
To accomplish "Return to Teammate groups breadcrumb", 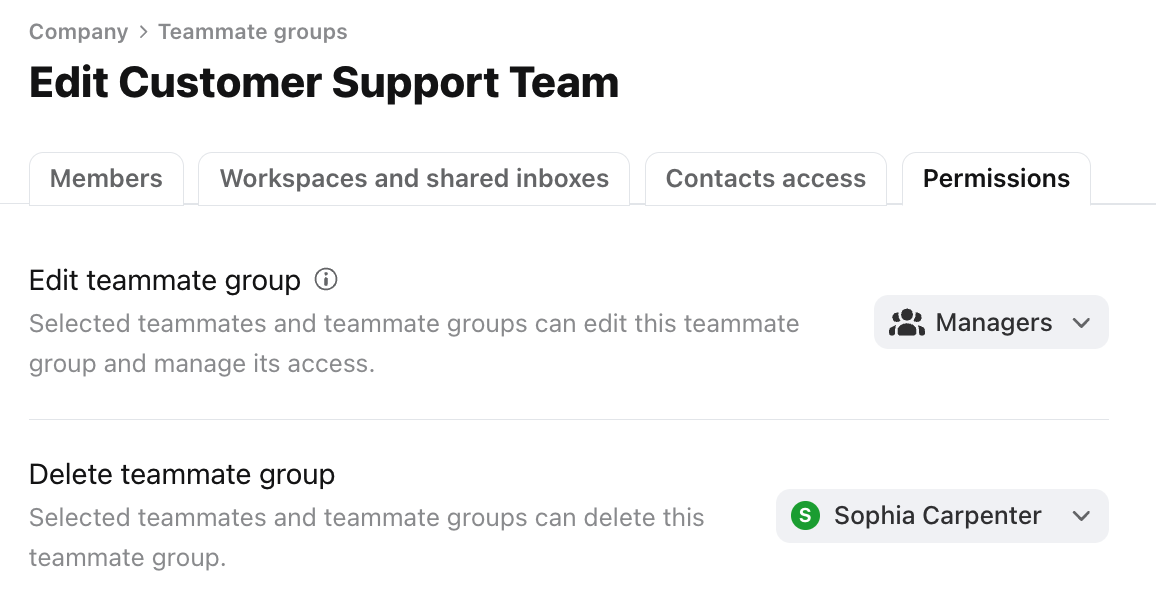I will tap(252, 32).
